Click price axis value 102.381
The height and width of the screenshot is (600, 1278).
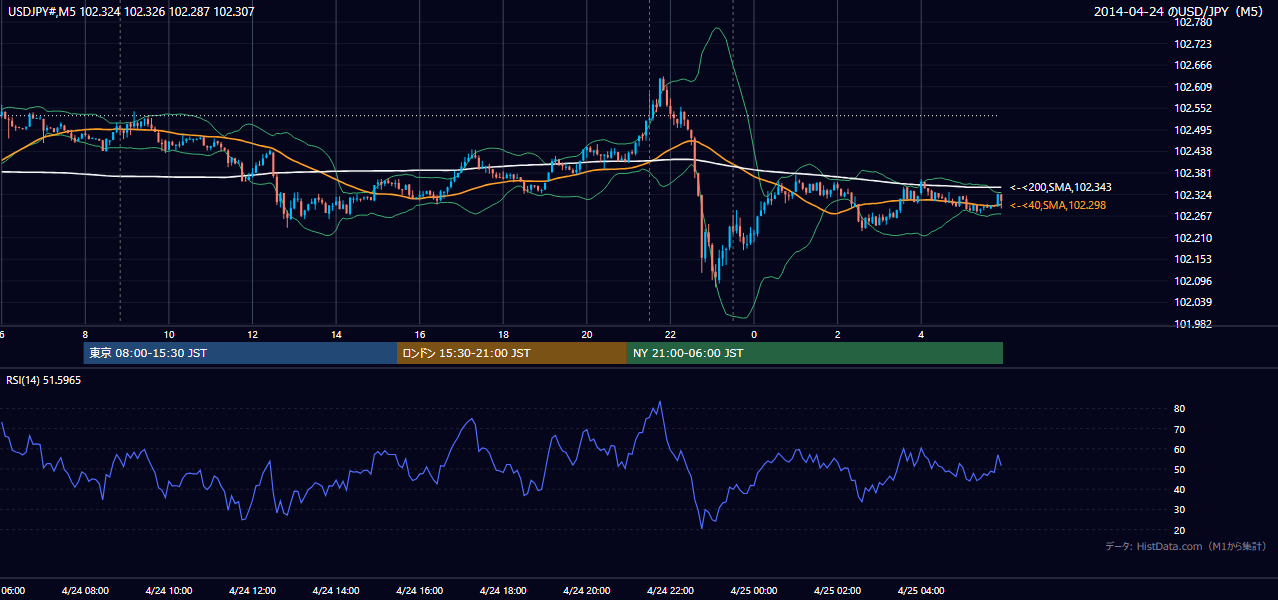1193,173
